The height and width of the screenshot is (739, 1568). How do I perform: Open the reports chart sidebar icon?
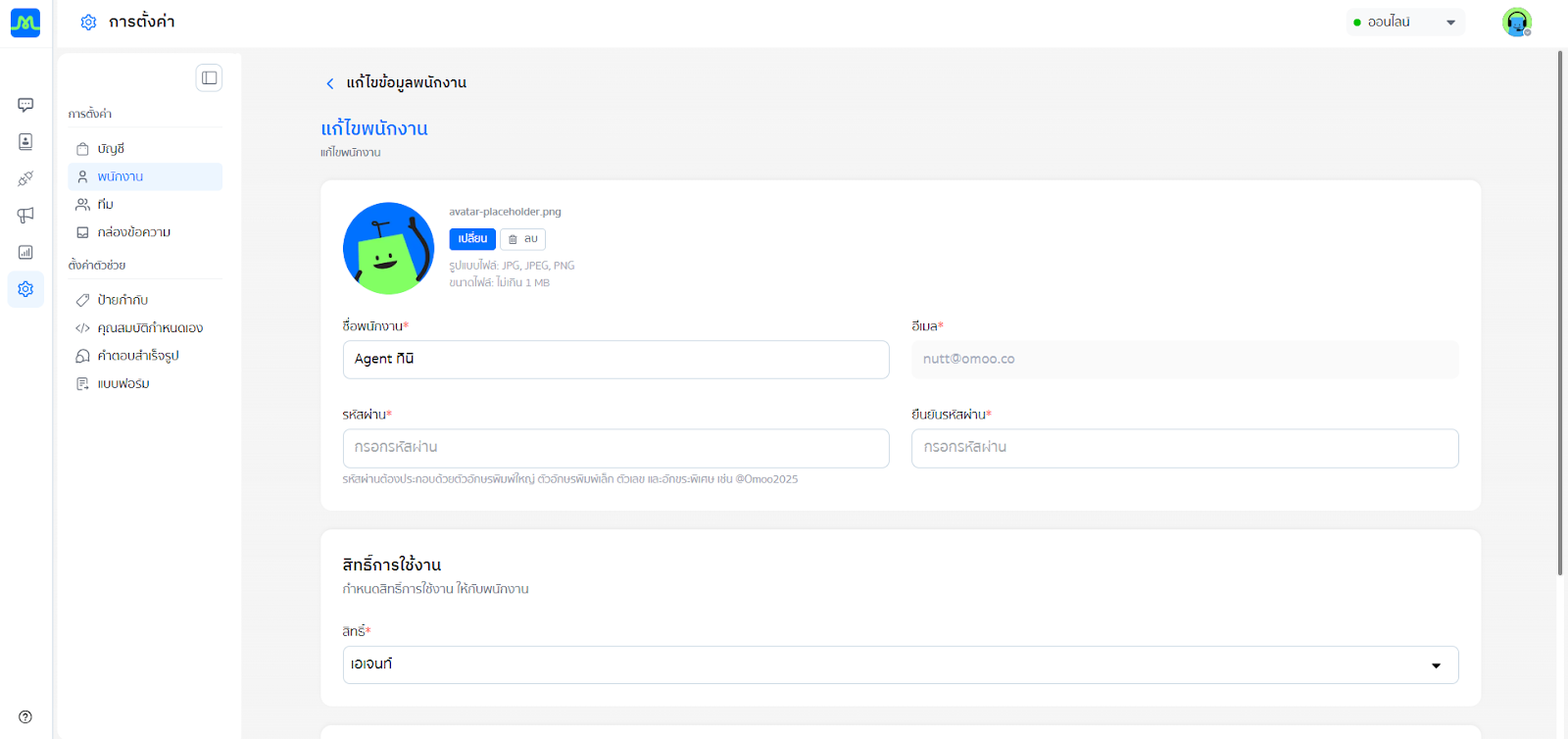click(x=25, y=252)
